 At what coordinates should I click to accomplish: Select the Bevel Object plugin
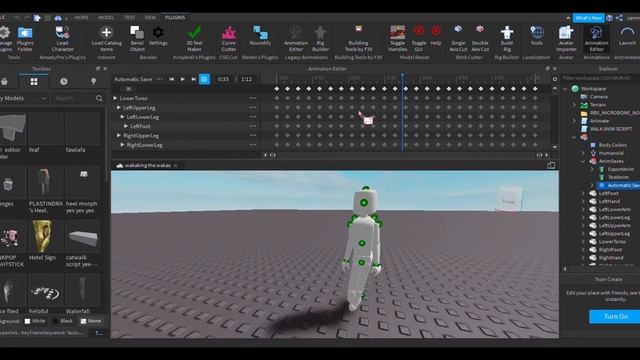137,39
